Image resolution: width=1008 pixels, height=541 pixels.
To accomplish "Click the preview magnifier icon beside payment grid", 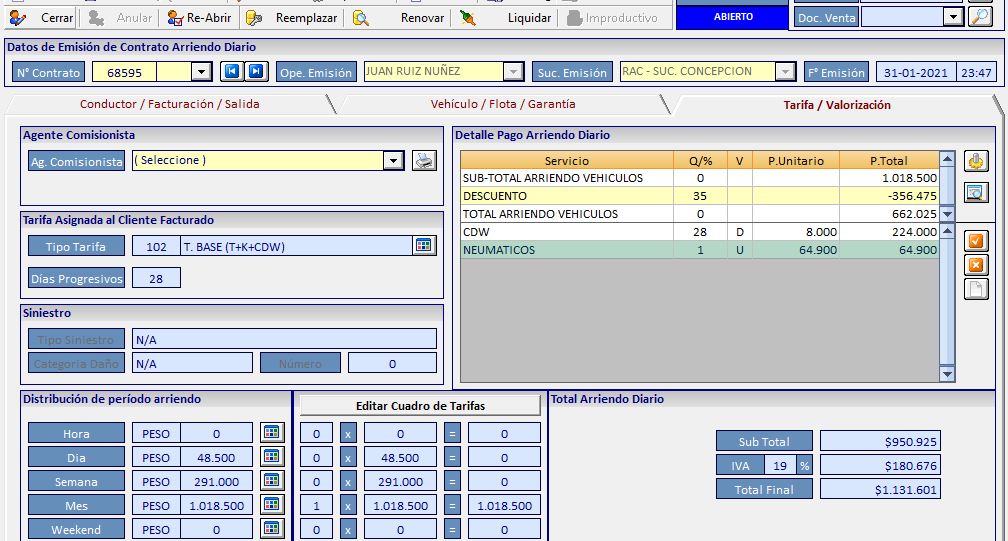I will click(976, 192).
